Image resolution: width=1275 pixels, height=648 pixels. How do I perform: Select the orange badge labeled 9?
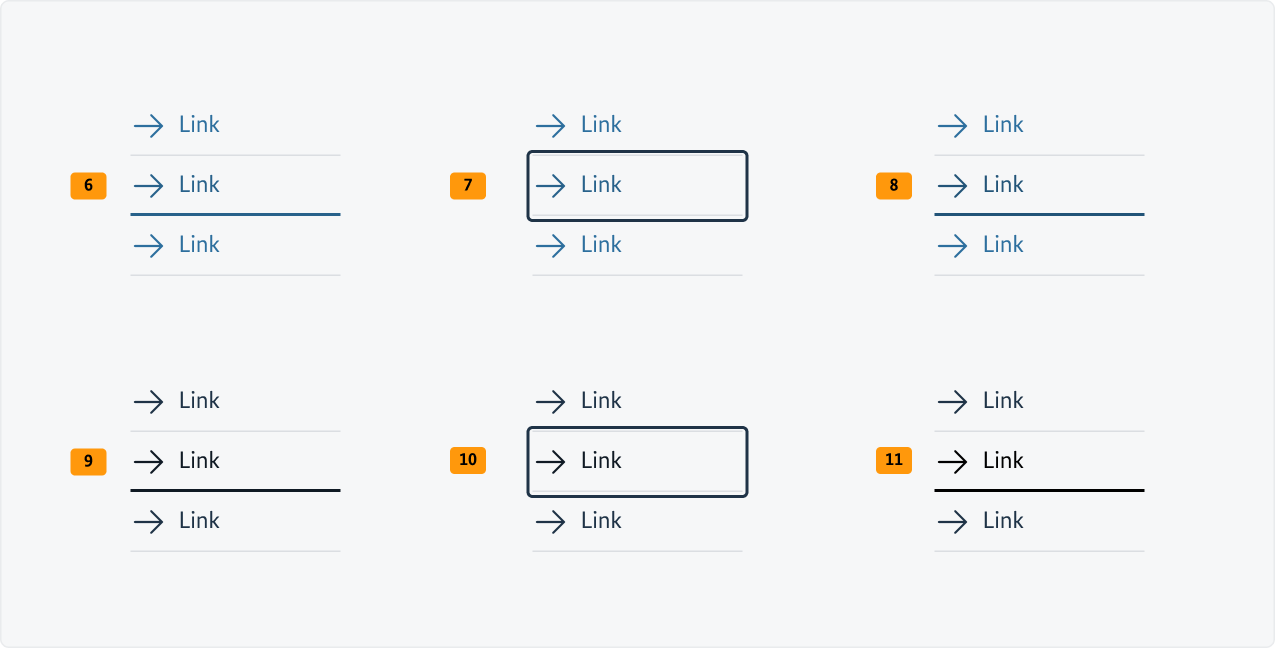88,461
